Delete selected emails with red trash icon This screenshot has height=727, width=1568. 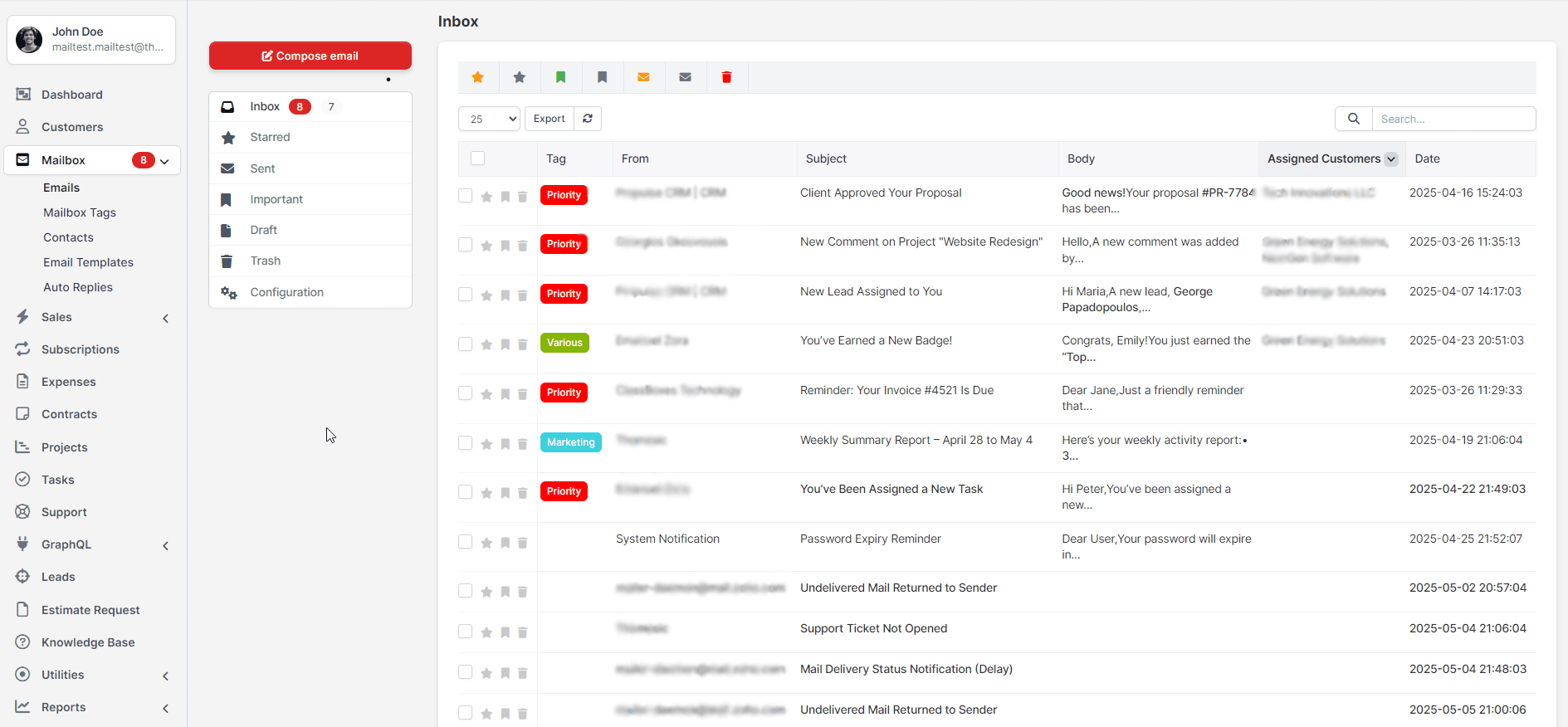[x=726, y=77]
